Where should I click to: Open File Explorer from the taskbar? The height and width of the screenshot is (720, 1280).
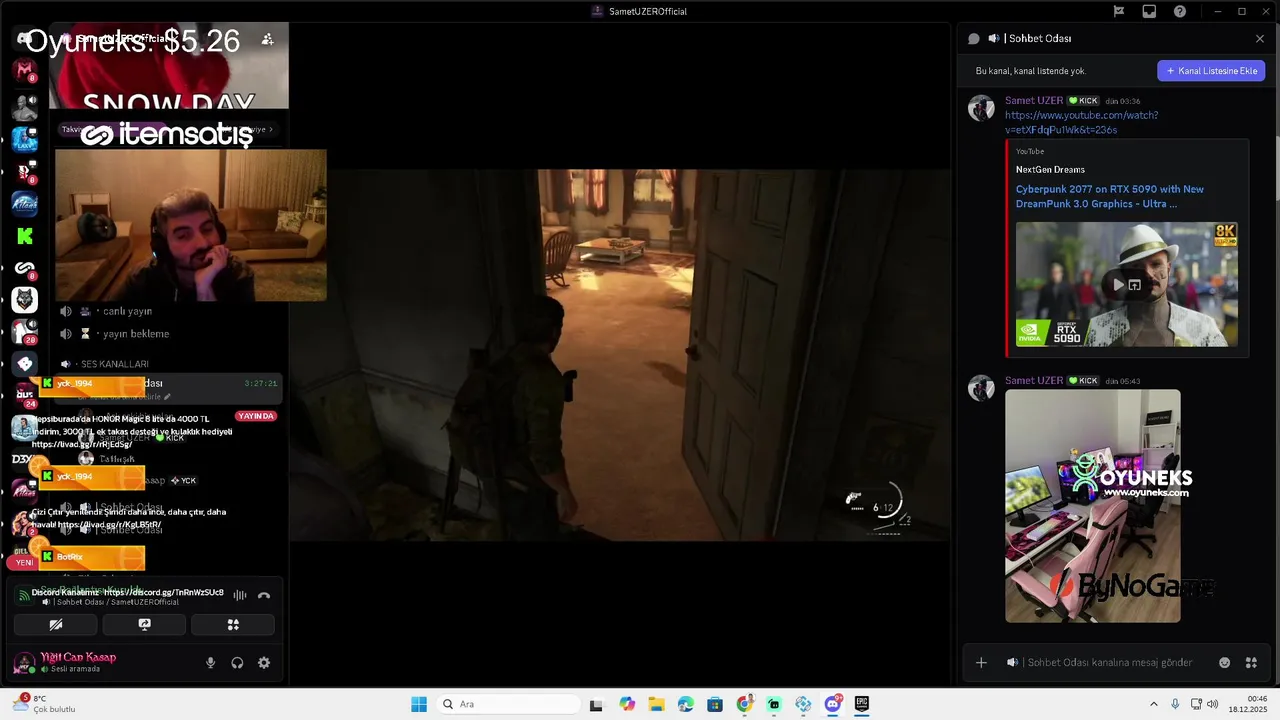point(656,704)
